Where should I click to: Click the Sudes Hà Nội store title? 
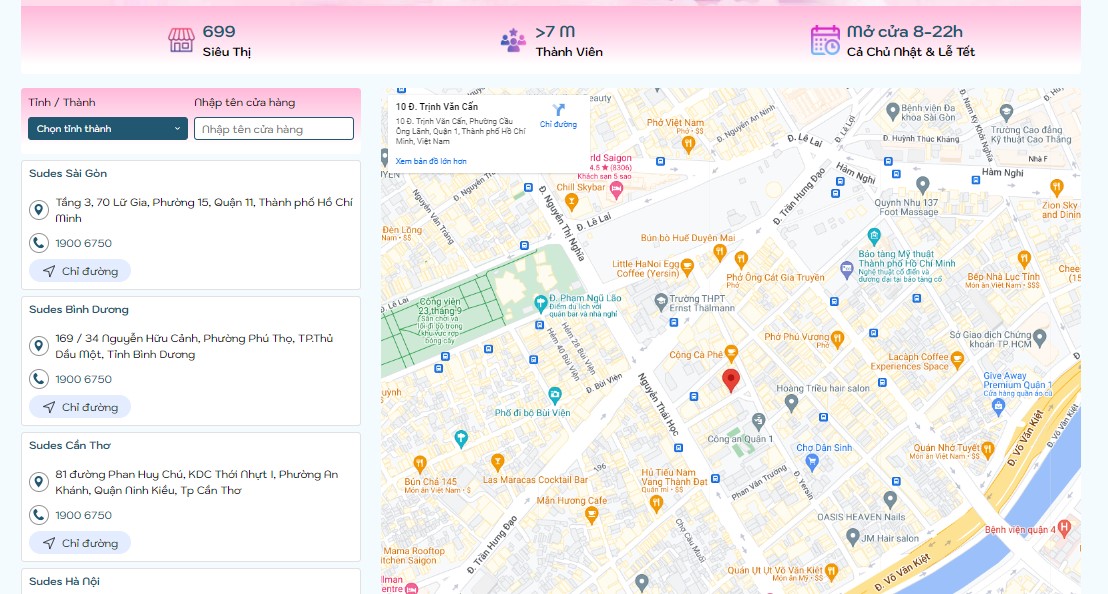pyautogui.click(x=64, y=581)
